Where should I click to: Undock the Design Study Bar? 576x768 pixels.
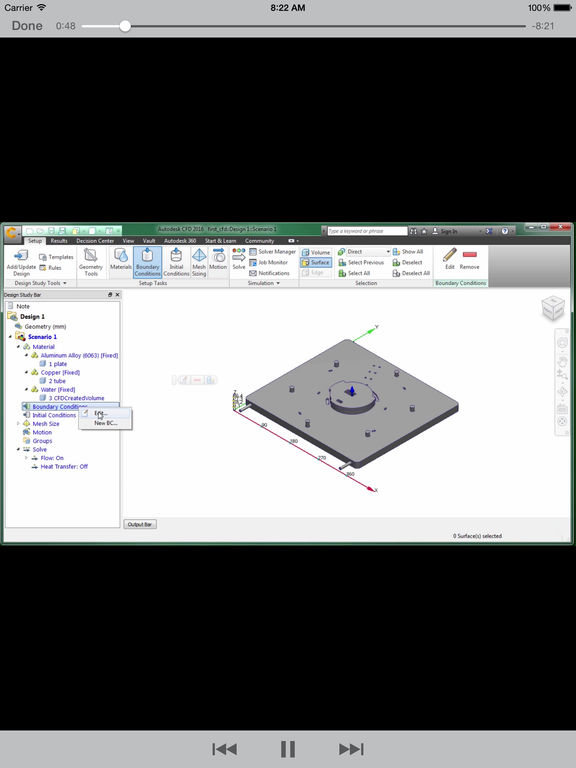point(110,295)
